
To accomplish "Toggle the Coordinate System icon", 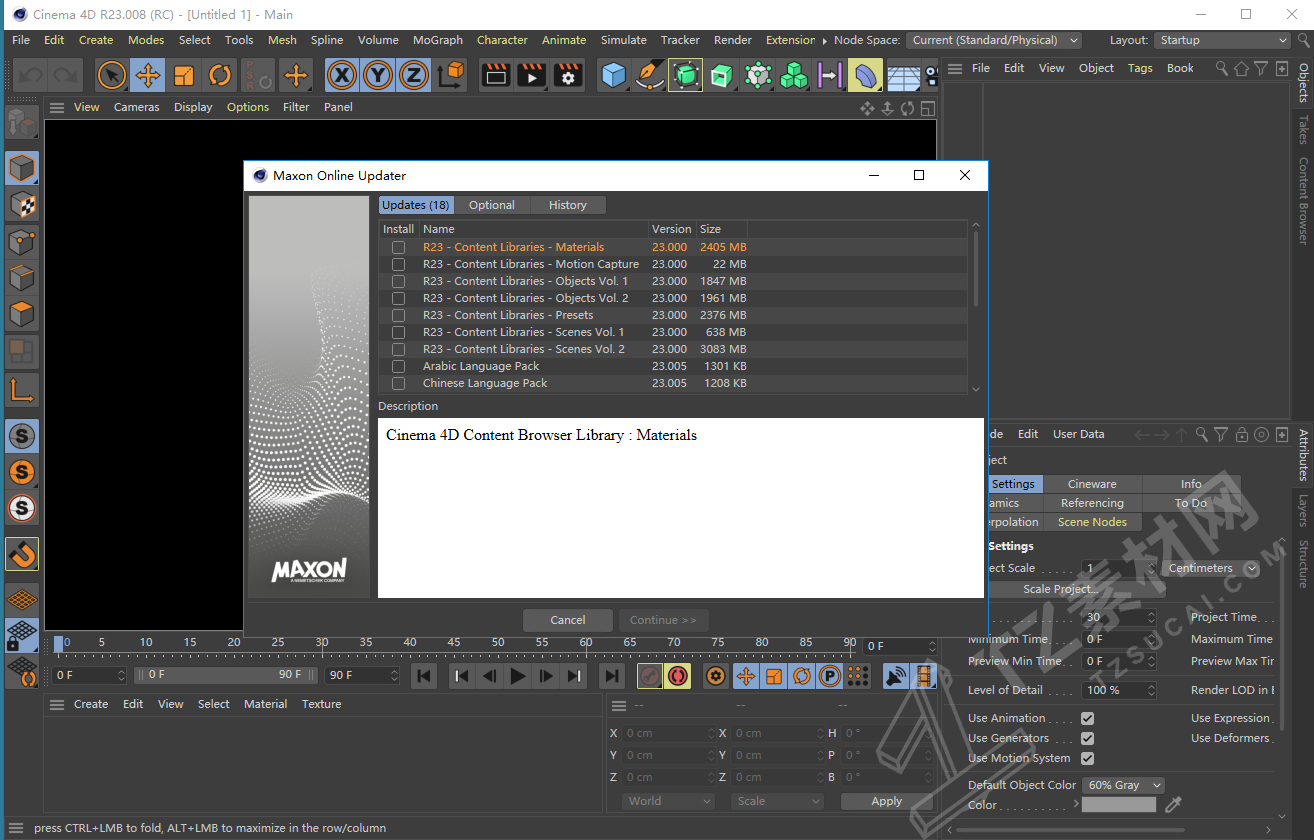I will [x=451, y=75].
